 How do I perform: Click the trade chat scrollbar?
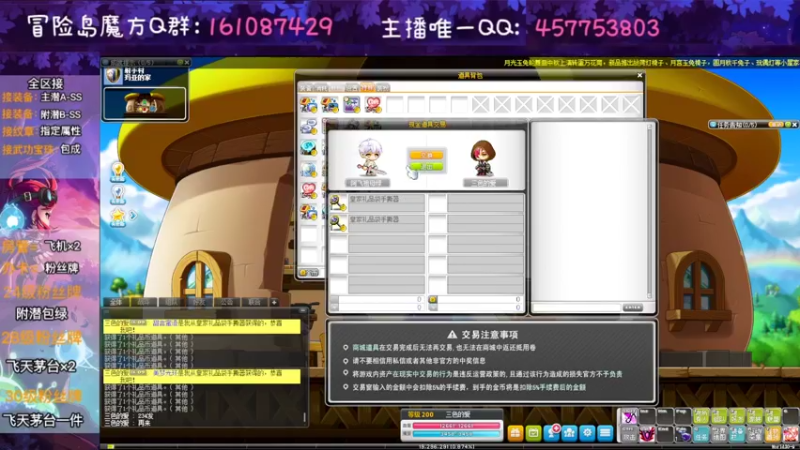click(649, 211)
